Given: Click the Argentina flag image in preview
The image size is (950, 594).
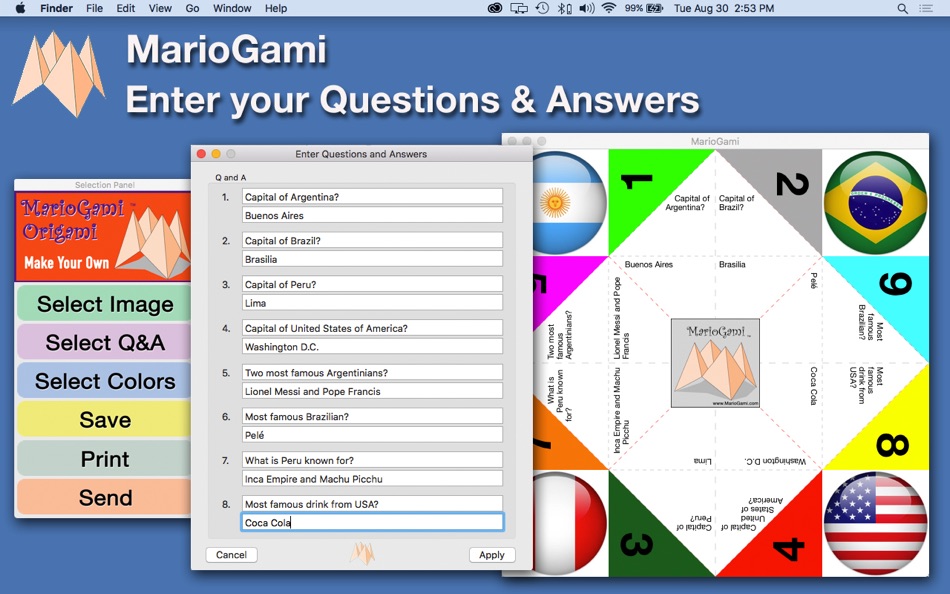Looking at the screenshot, I should (569, 202).
